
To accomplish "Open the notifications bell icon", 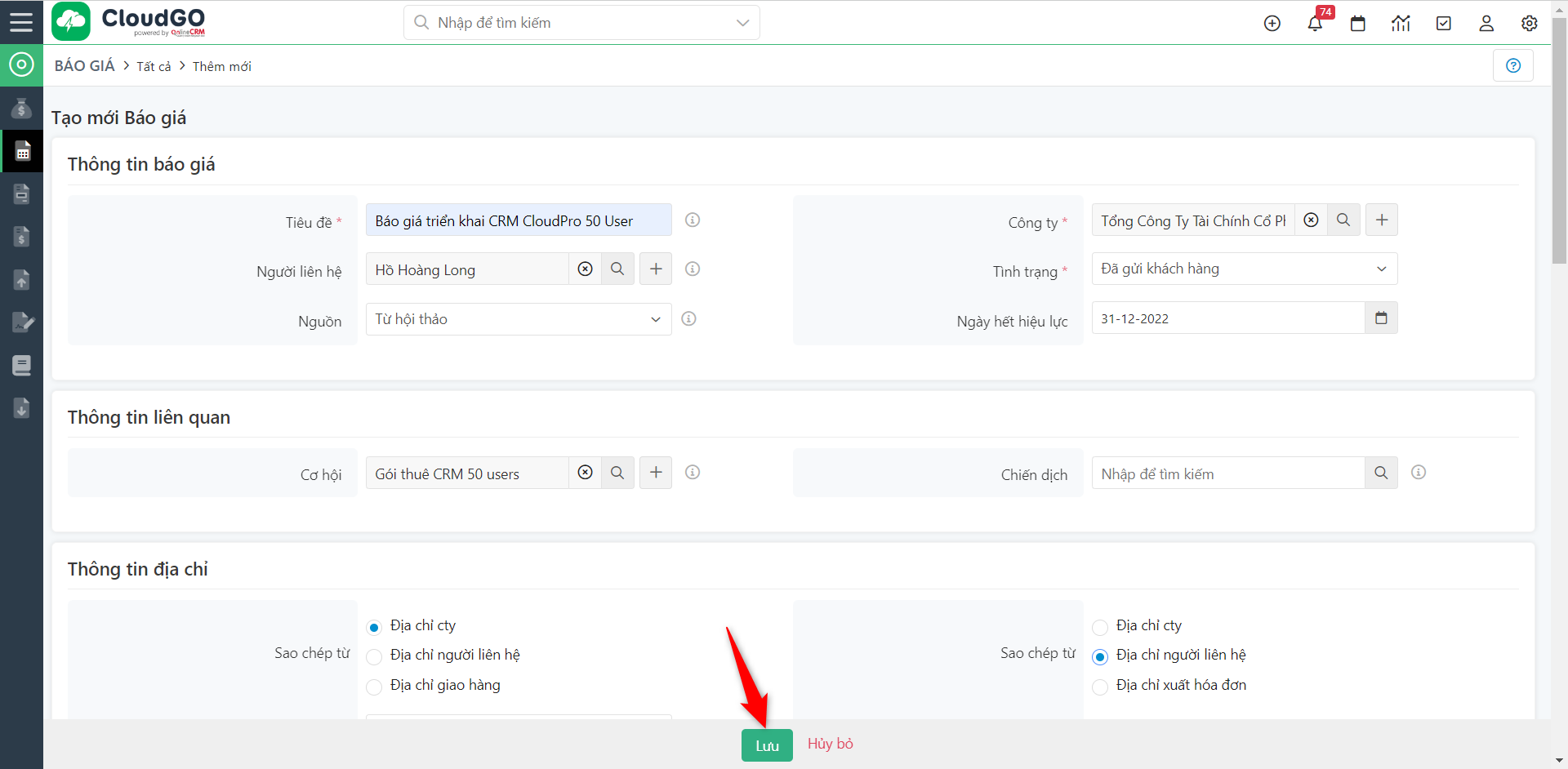I will 1315,24.
